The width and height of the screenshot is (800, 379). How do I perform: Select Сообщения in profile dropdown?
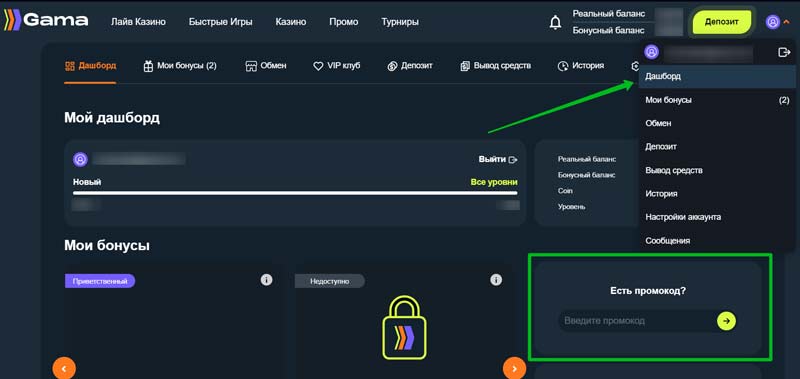pos(717,241)
